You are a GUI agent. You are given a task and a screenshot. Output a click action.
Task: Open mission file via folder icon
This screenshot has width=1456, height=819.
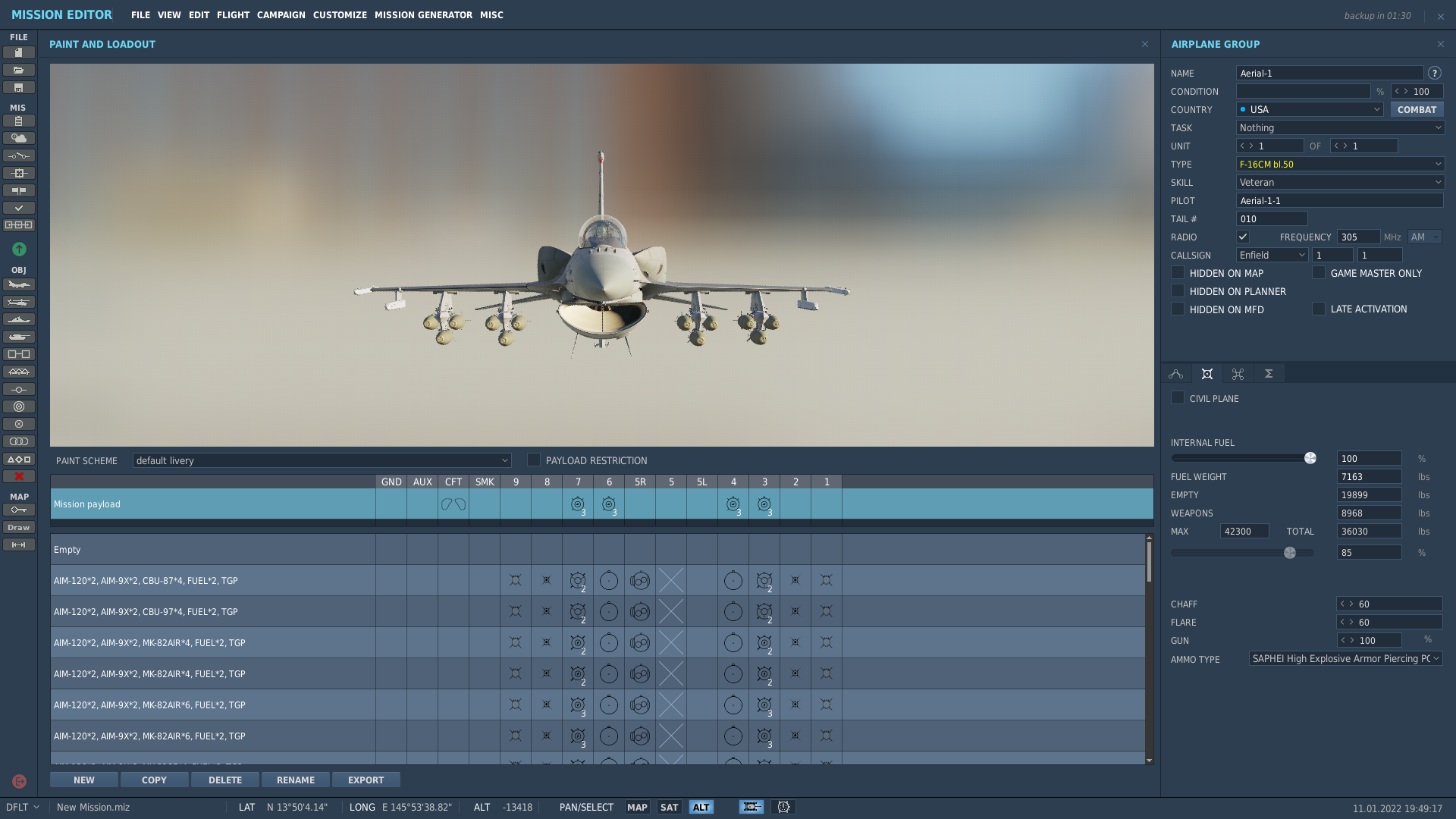(19, 70)
